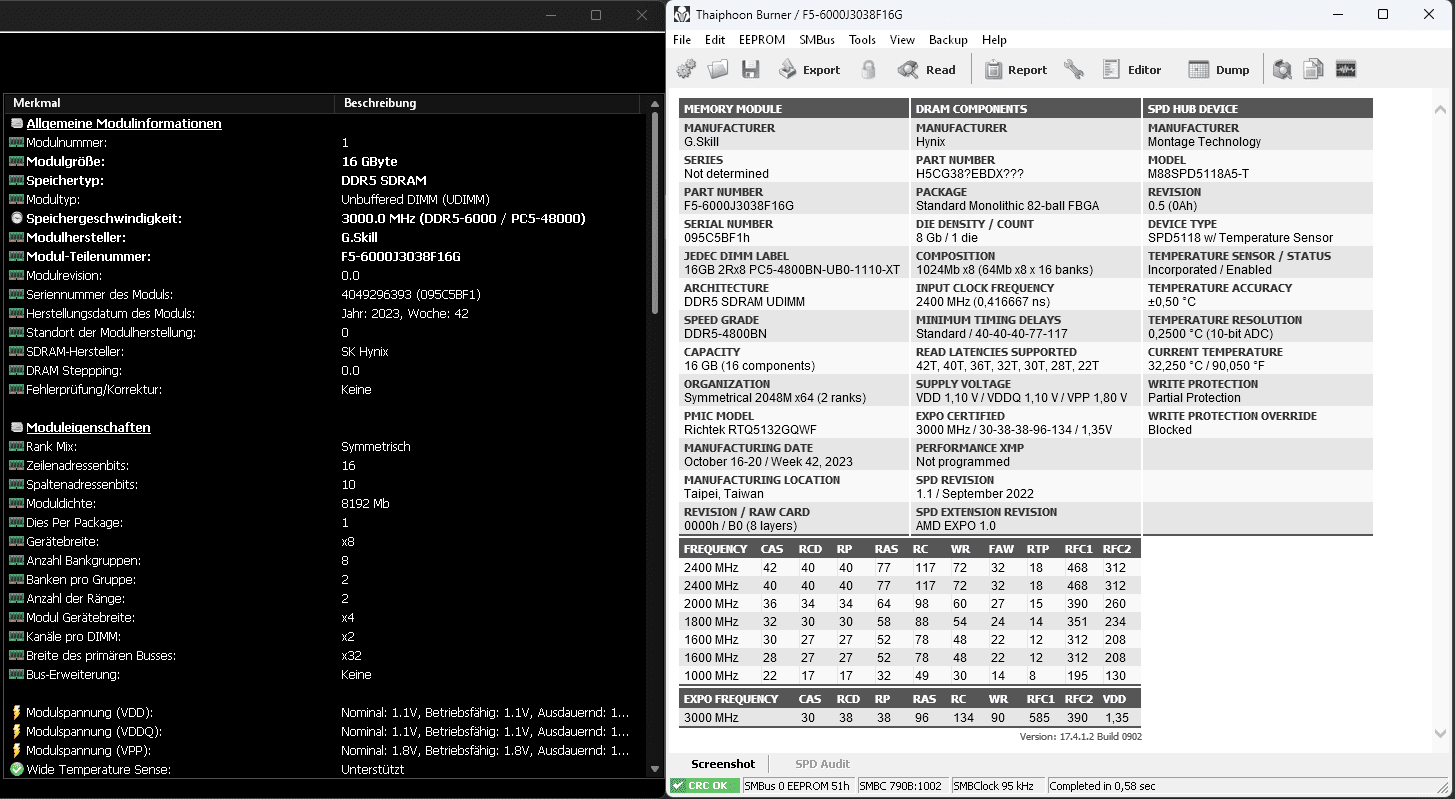Click the 2000 MHz frequency table row
1455x799 pixels.
[x=910, y=604]
